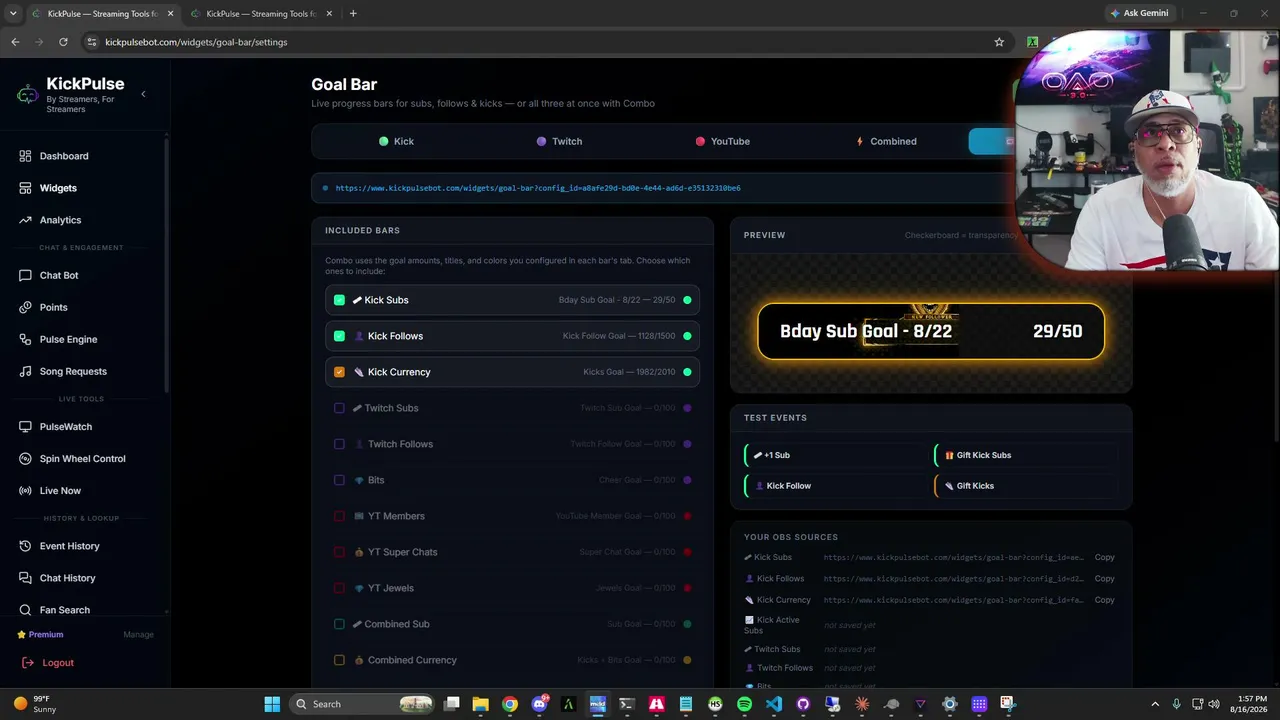
Task: Switch to the YouTube tab
Action: point(722,141)
